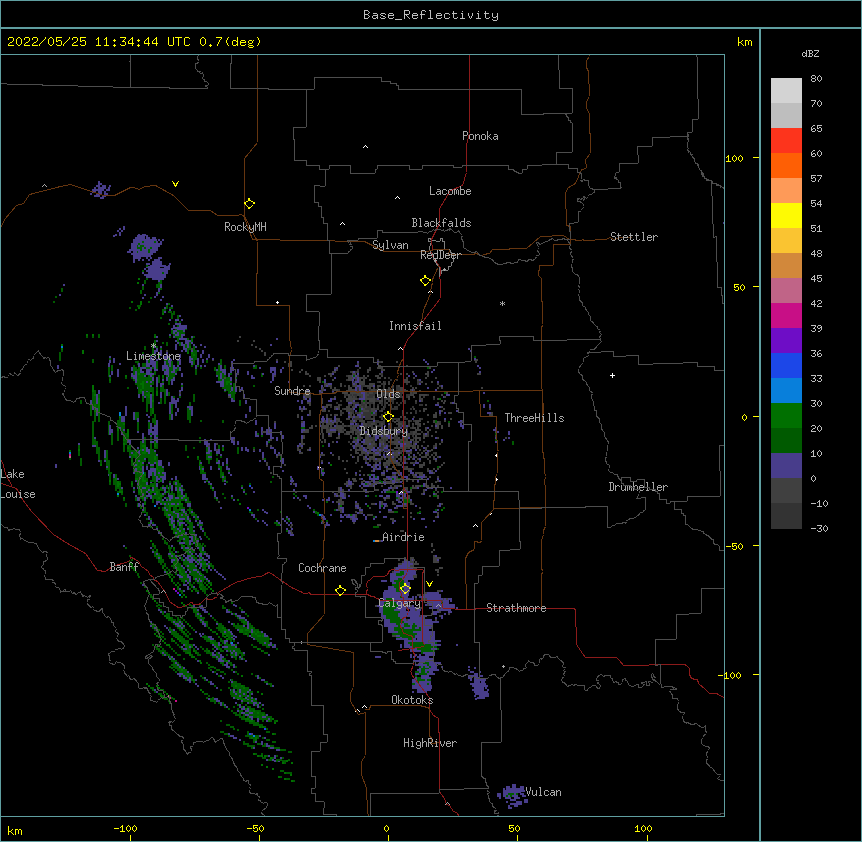Click the Calgary label
Screen dimensions: 862x842
click(x=399, y=603)
